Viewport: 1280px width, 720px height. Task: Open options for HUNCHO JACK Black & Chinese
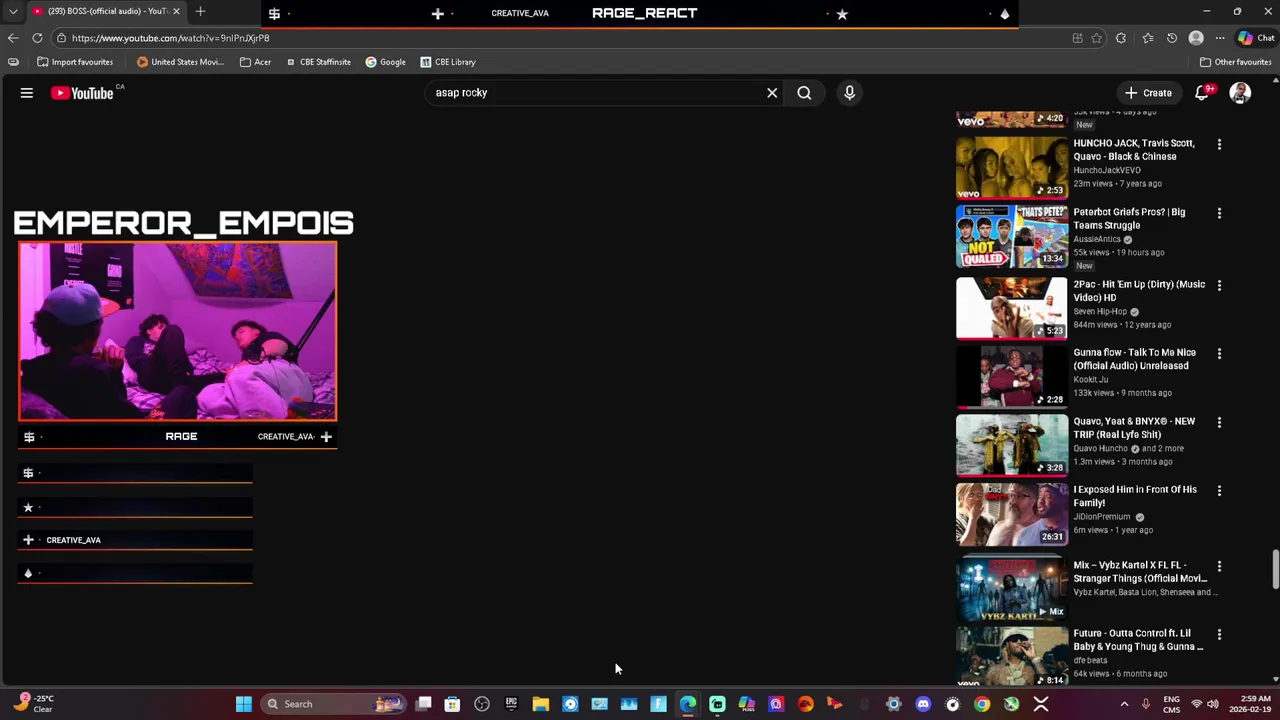(1219, 145)
